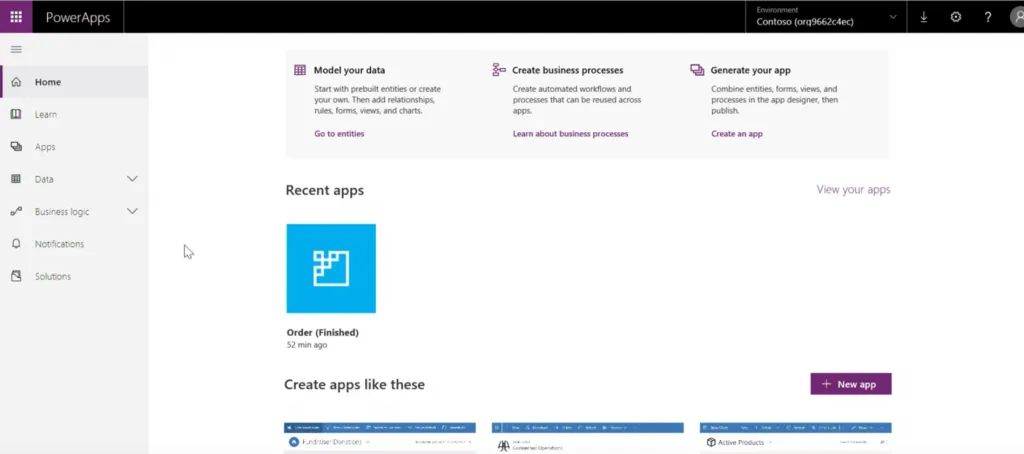Viewport: 1024px width, 454px height.
Task: Expand the Data section chevron
Action: 132,179
